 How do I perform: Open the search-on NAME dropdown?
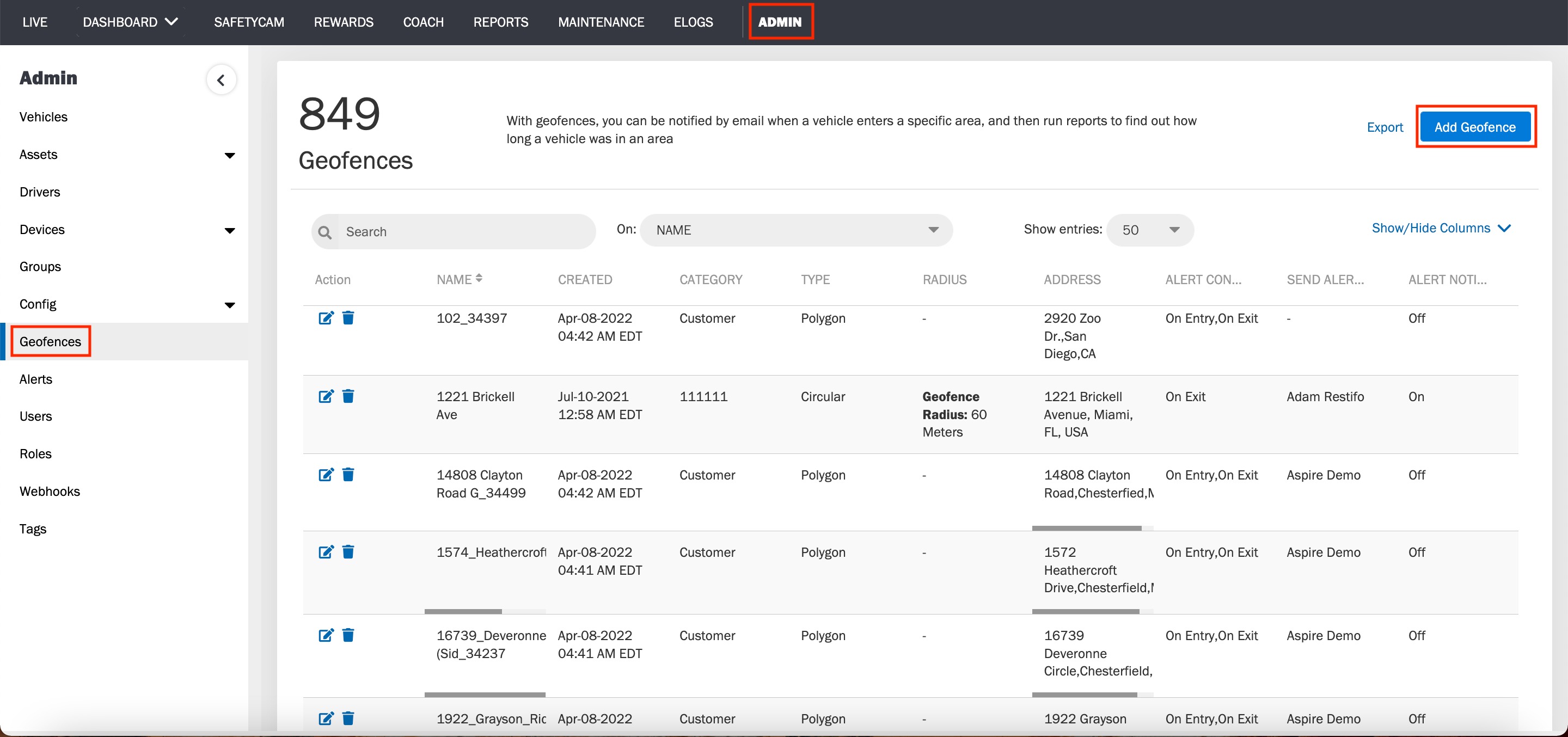(796, 230)
